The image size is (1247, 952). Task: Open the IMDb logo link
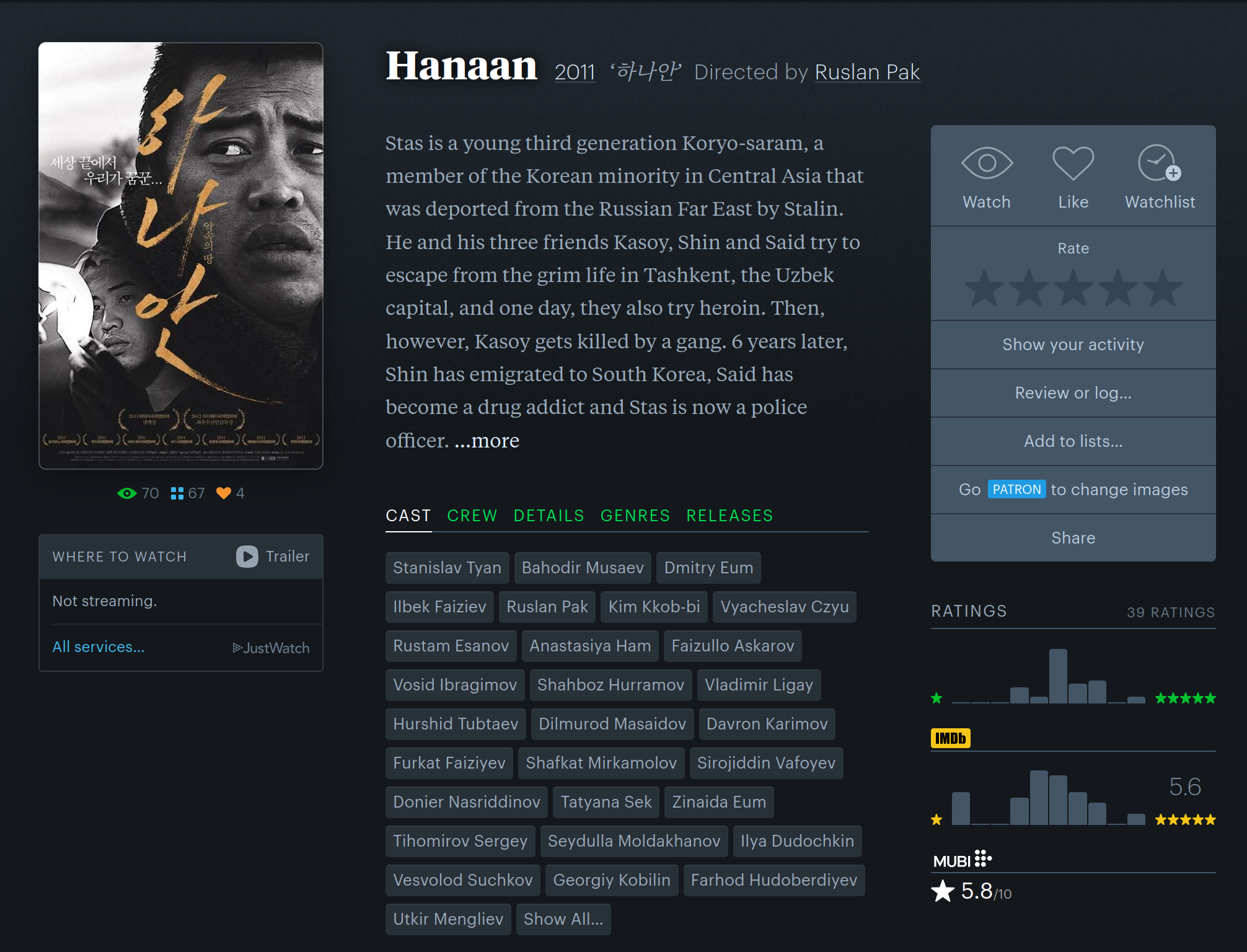[x=951, y=738]
